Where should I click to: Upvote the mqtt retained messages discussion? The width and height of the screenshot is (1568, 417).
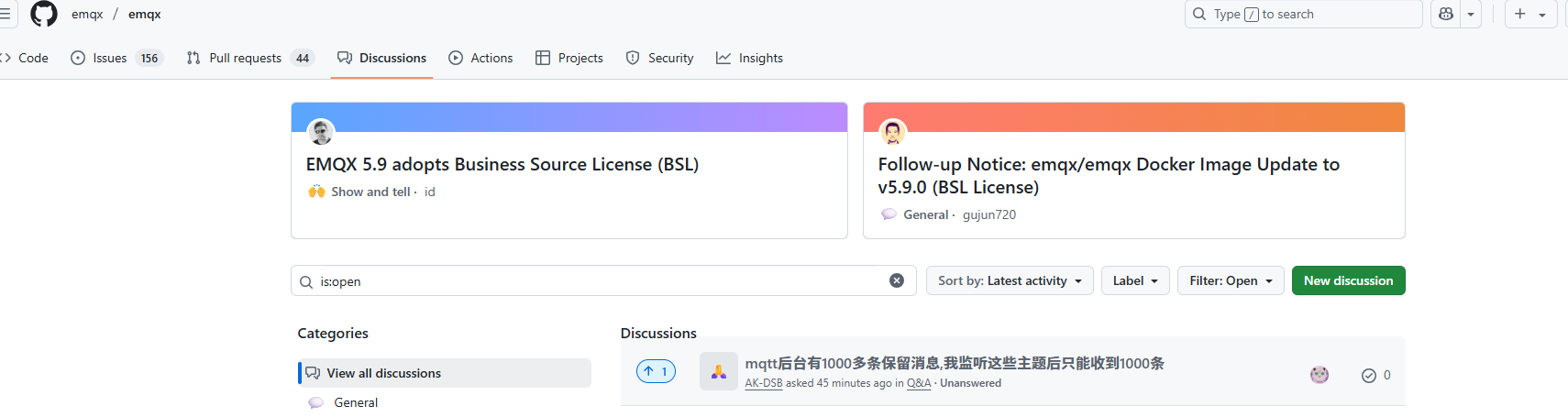pos(656,371)
